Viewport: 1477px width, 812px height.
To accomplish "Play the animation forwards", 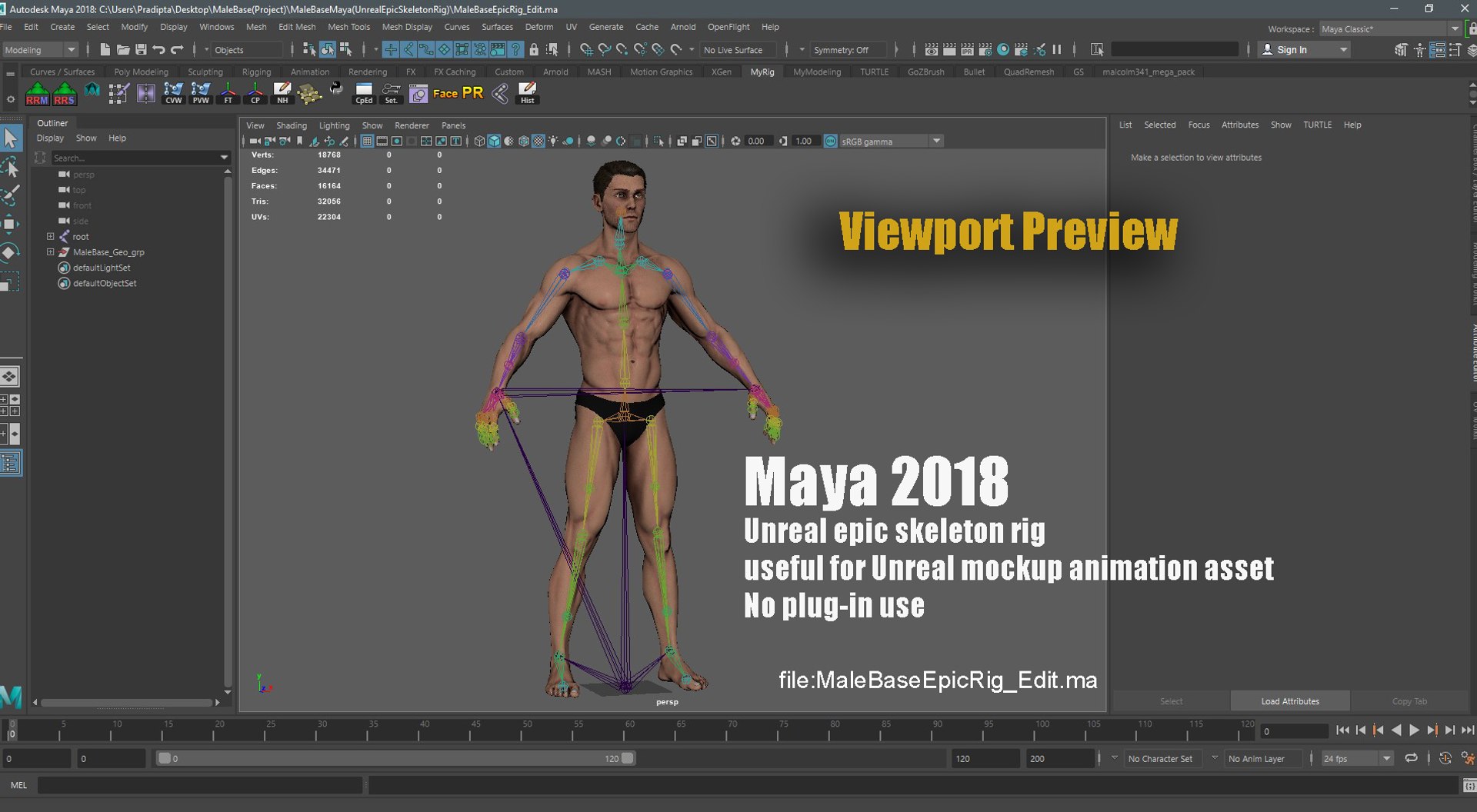I will (x=1414, y=730).
